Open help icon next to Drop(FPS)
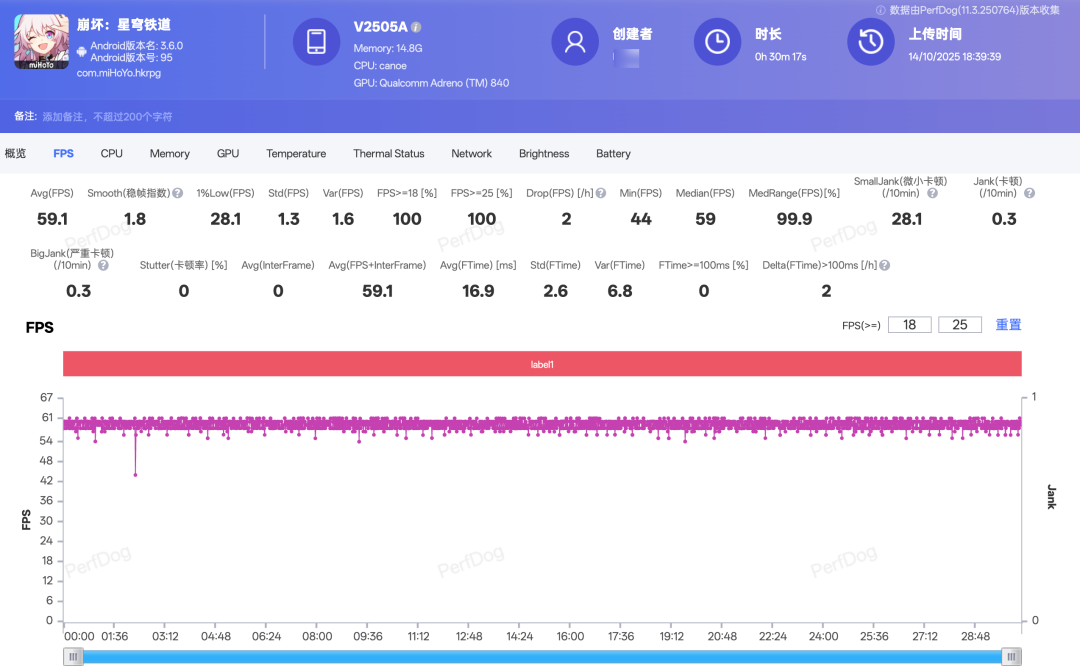Viewport: 1080px width, 666px height. click(x=602, y=193)
